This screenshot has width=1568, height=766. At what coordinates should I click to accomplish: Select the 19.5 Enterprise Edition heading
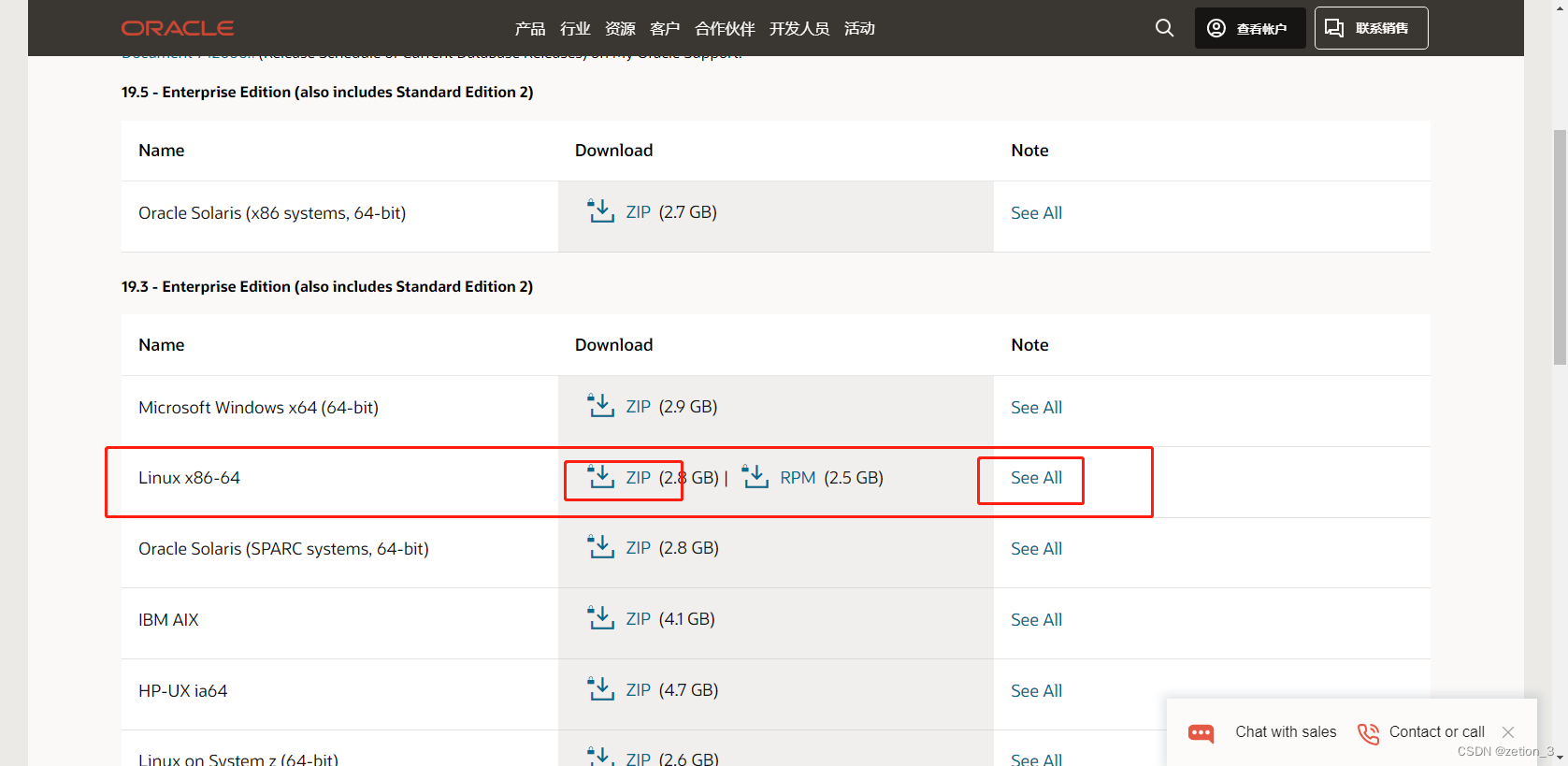coord(327,92)
